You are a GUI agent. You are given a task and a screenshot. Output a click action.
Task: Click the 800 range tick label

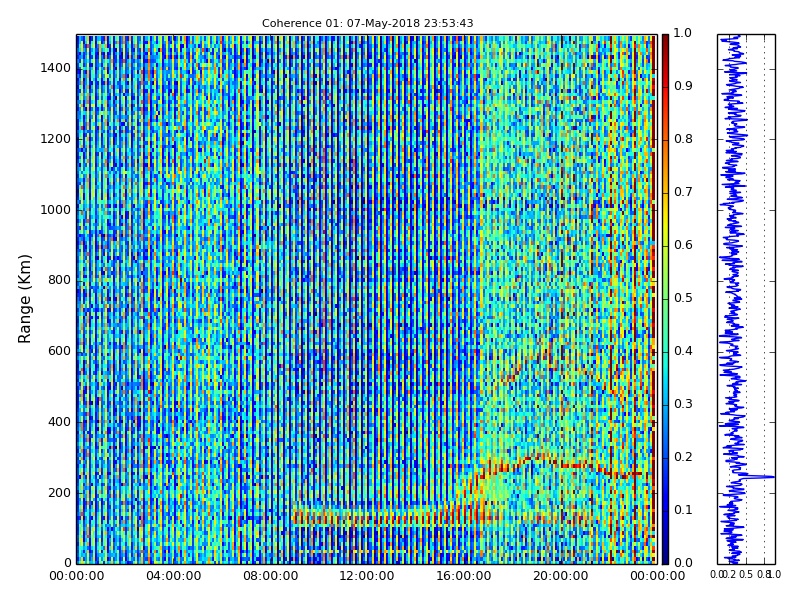60,280
